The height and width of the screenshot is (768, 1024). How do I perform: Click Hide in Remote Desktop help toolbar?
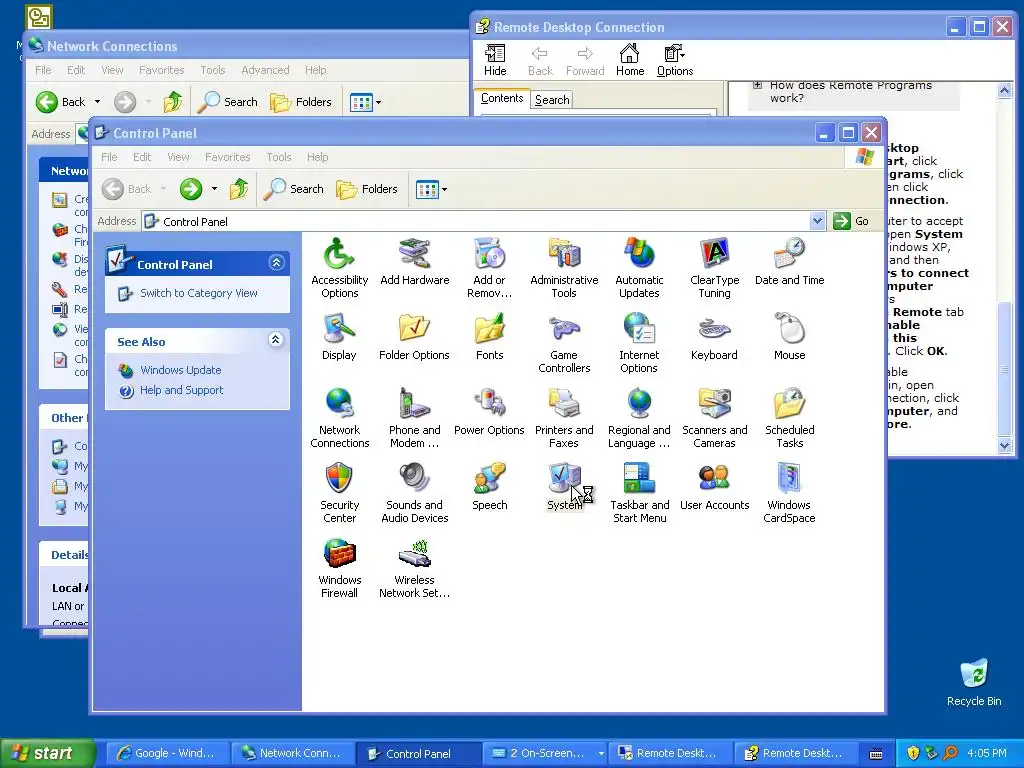point(495,60)
